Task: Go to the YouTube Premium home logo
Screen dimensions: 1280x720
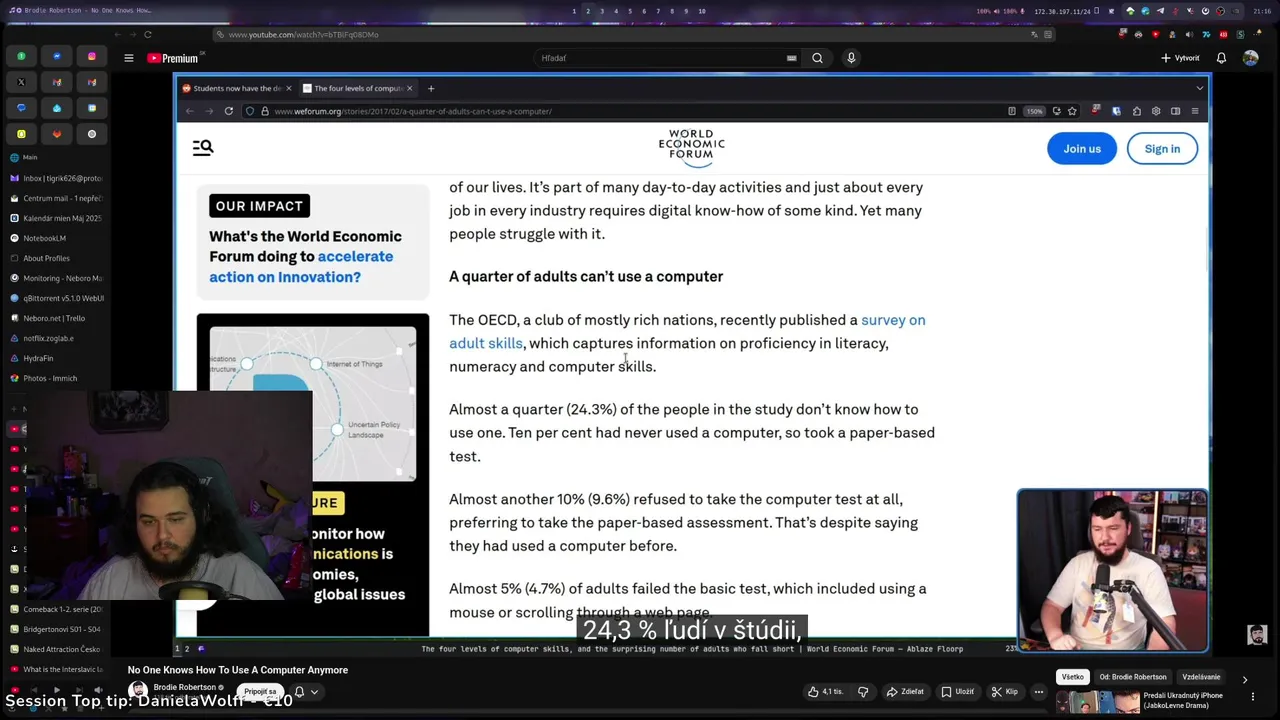Action: 173,58
